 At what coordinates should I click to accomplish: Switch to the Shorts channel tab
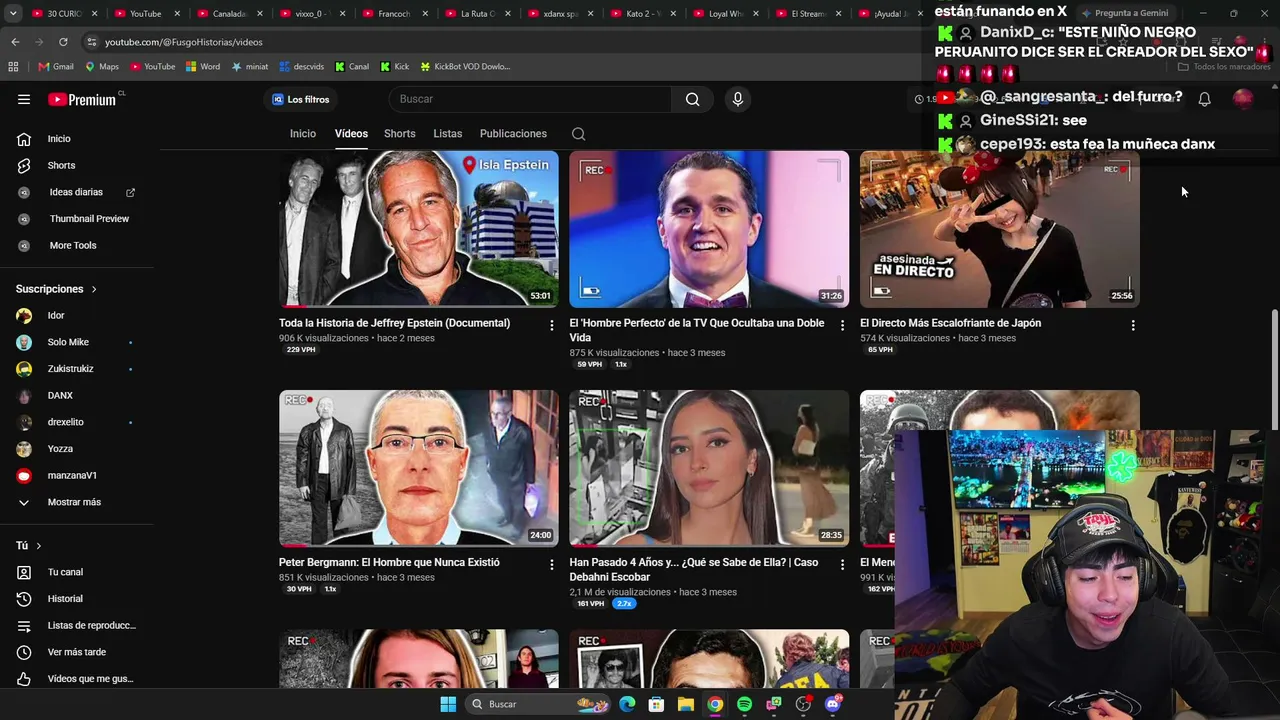[x=400, y=134]
